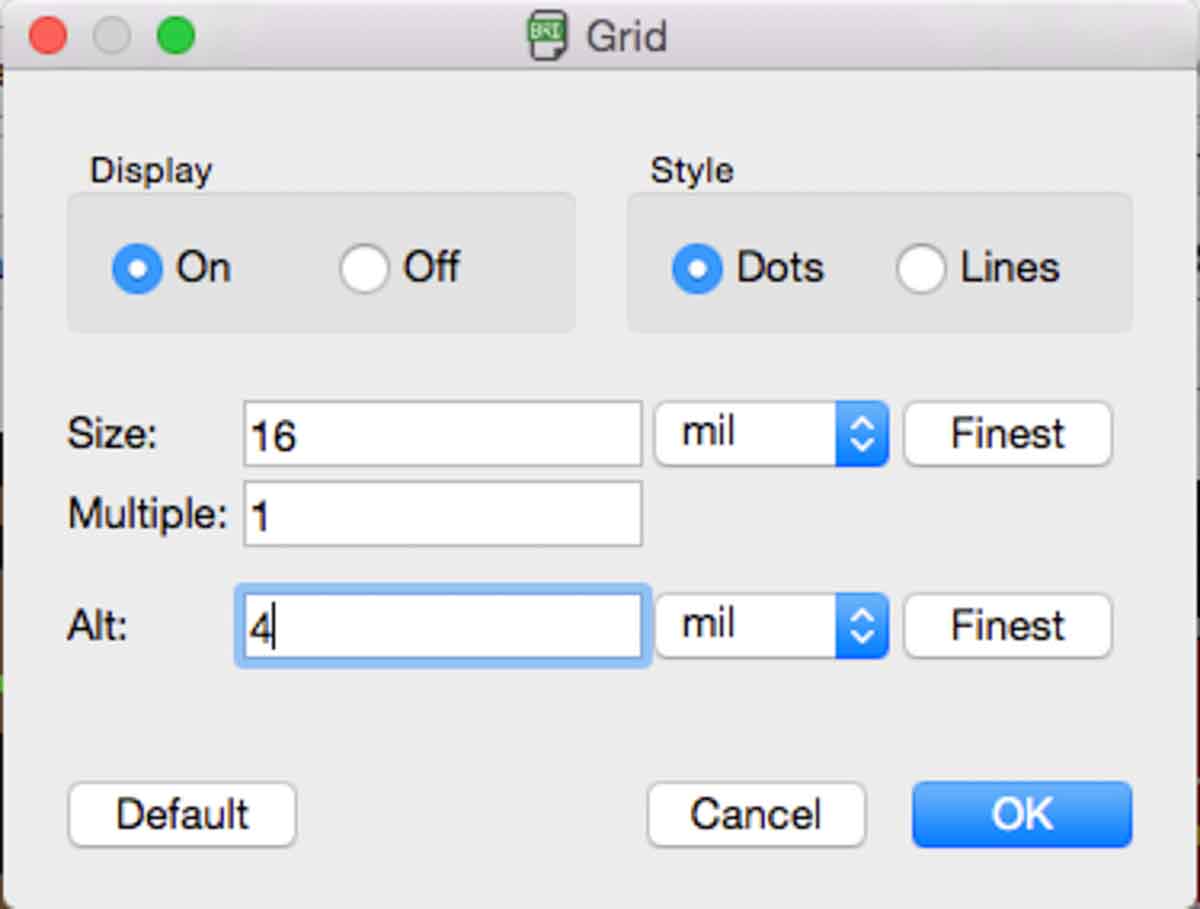The height and width of the screenshot is (909, 1200).
Task: Focus the Multiple input field
Action: [442, 515]
